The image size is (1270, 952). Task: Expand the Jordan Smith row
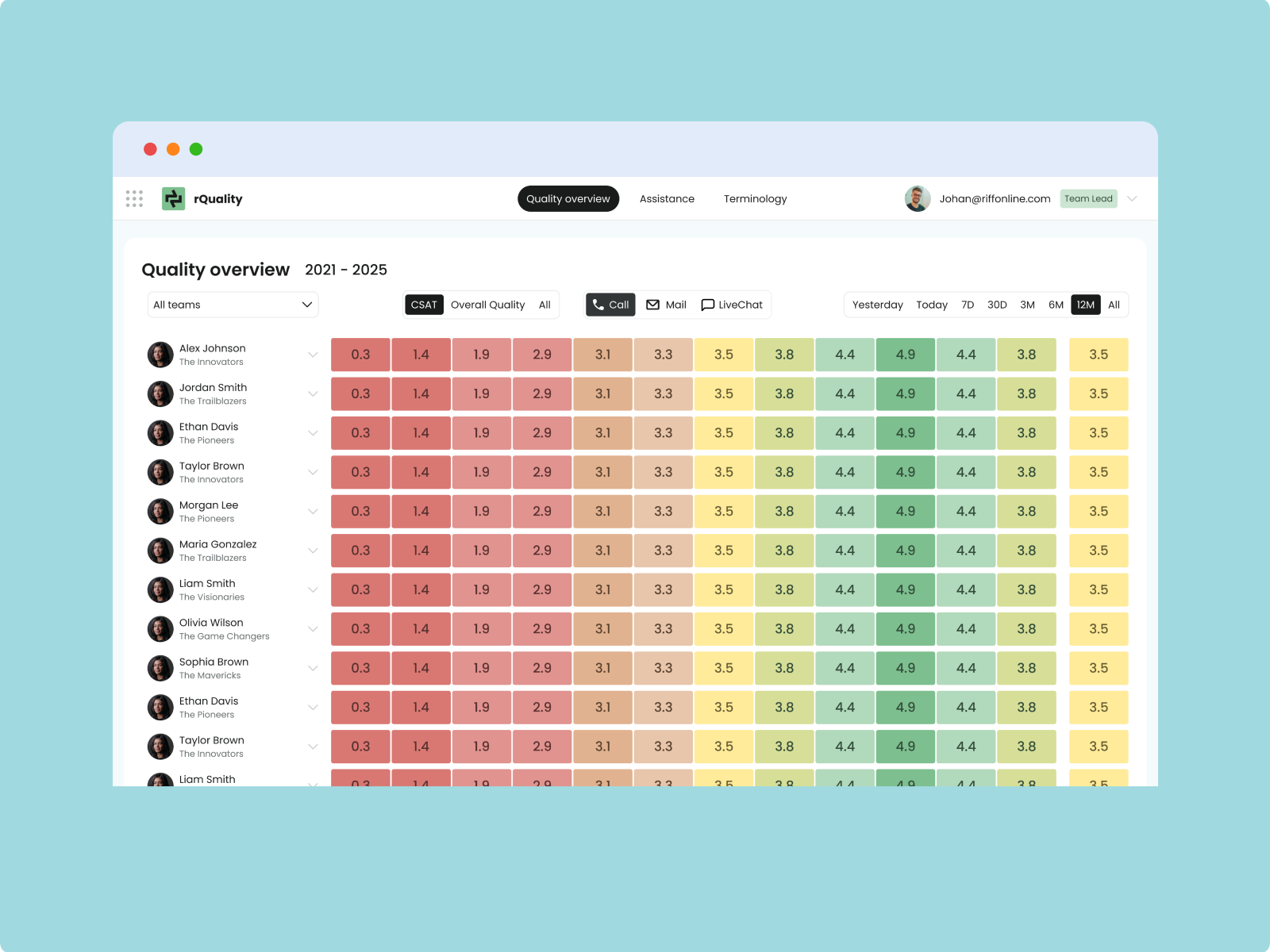coord(313,394)
